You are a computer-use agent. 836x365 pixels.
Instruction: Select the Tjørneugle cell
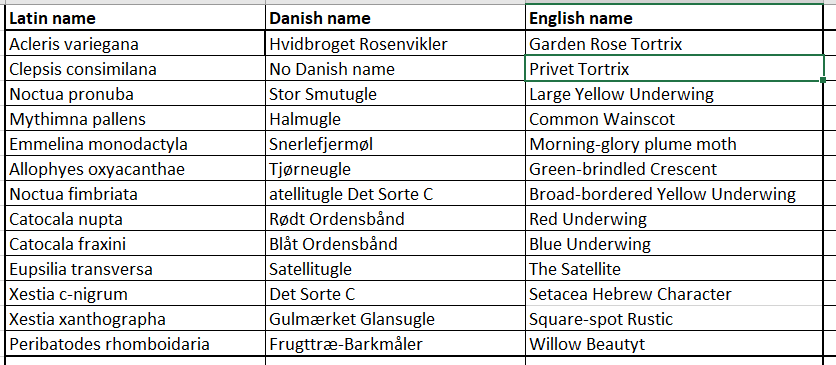point(395,169)
